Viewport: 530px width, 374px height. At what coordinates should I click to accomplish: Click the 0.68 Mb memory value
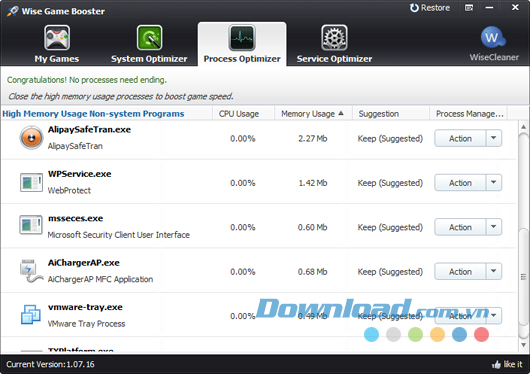[313, 272]
